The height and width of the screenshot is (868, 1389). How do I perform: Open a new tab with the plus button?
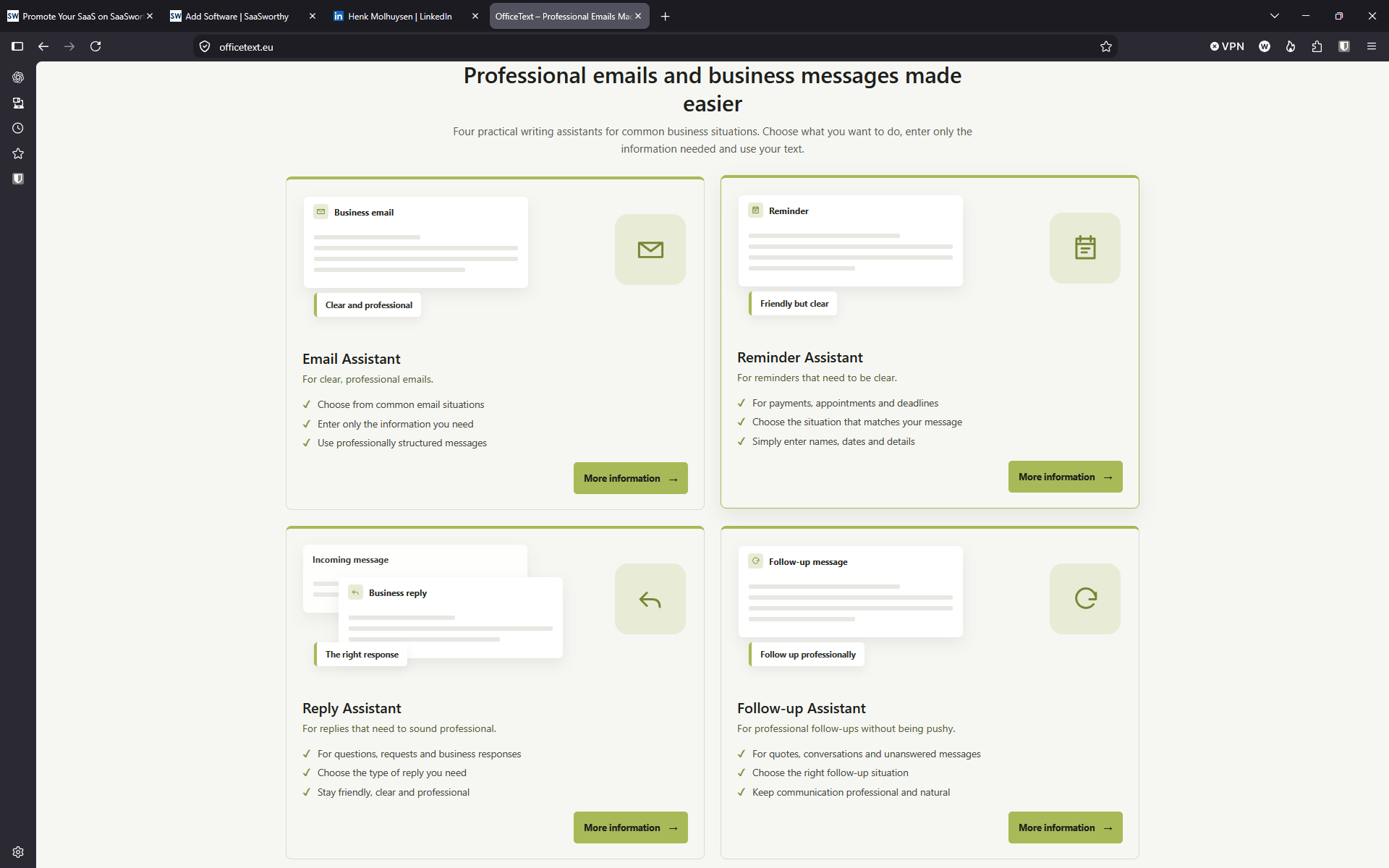(x=666, y=16)
